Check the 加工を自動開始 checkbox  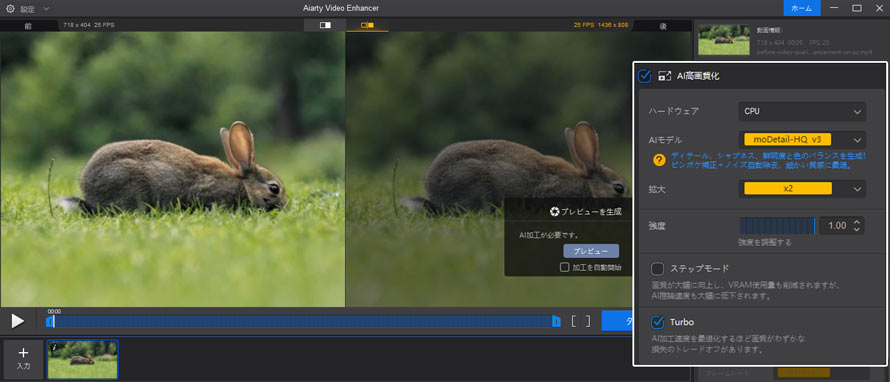[x=564, y=267]
